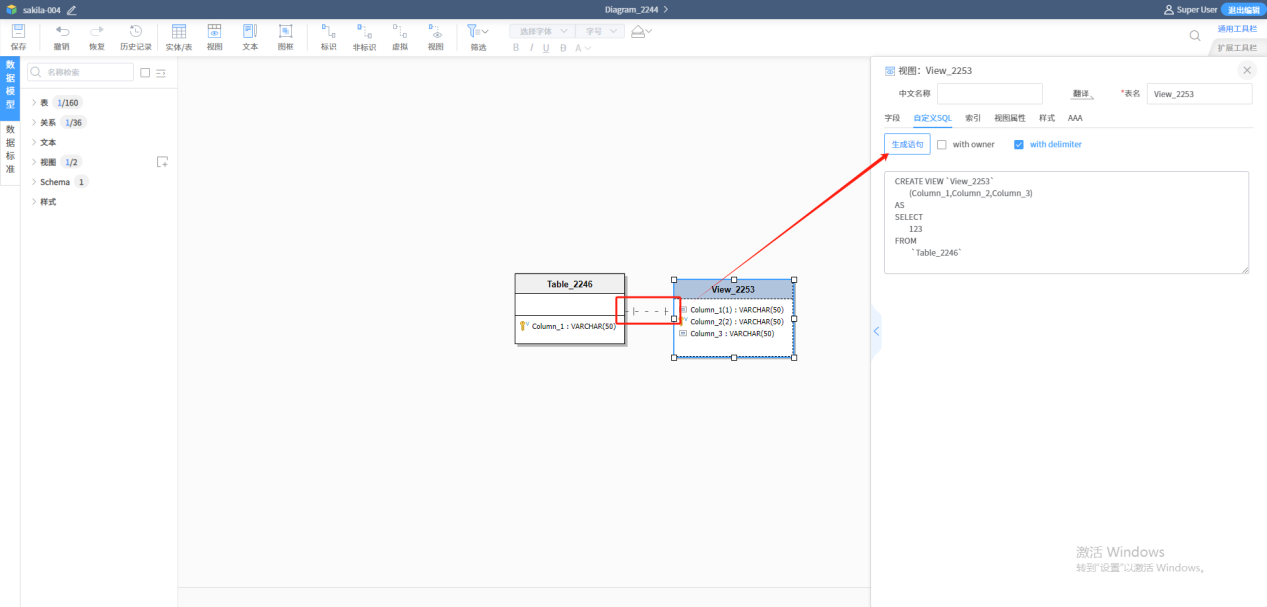Click the 退出编辑 exit editing button

1243,9
